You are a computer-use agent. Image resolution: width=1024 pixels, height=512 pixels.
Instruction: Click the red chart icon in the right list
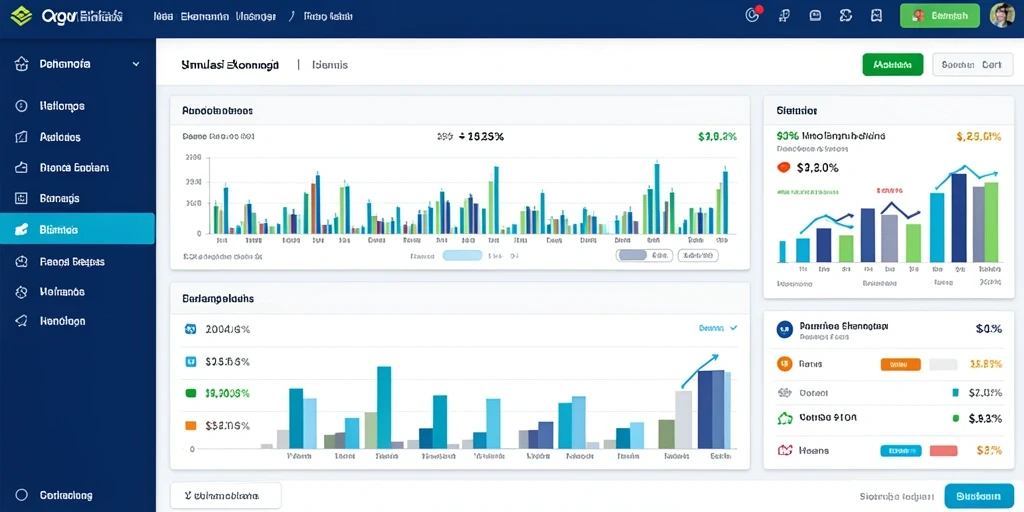[x=784, y=450]
